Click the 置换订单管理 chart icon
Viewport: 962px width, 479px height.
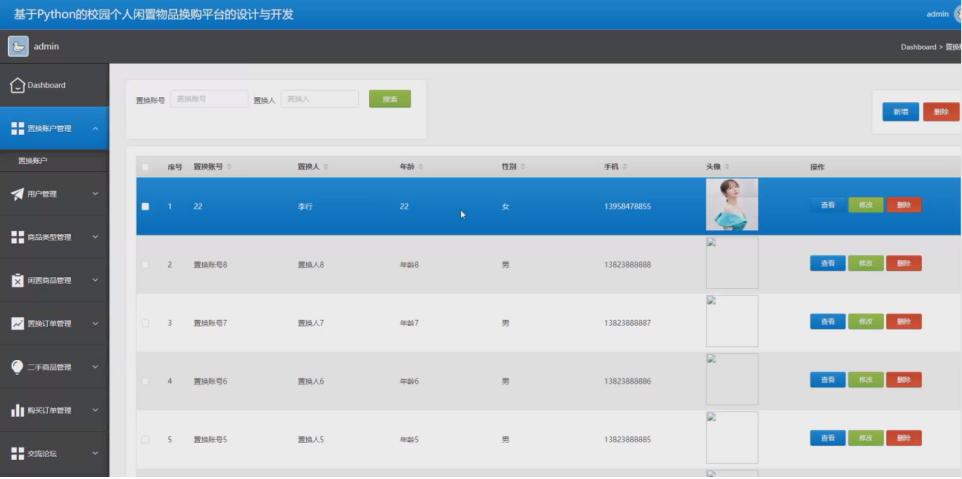pyautogui.click(x=17, y=323)
